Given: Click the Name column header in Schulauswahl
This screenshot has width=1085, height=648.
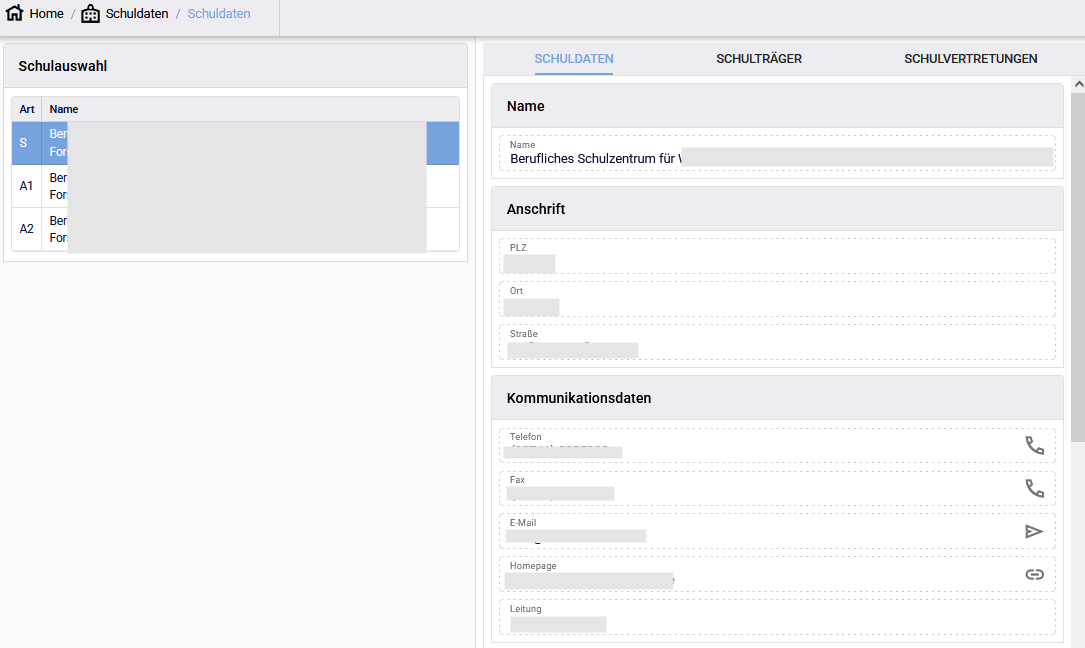Looking at the screenshot, I should (x=64, y=109).
